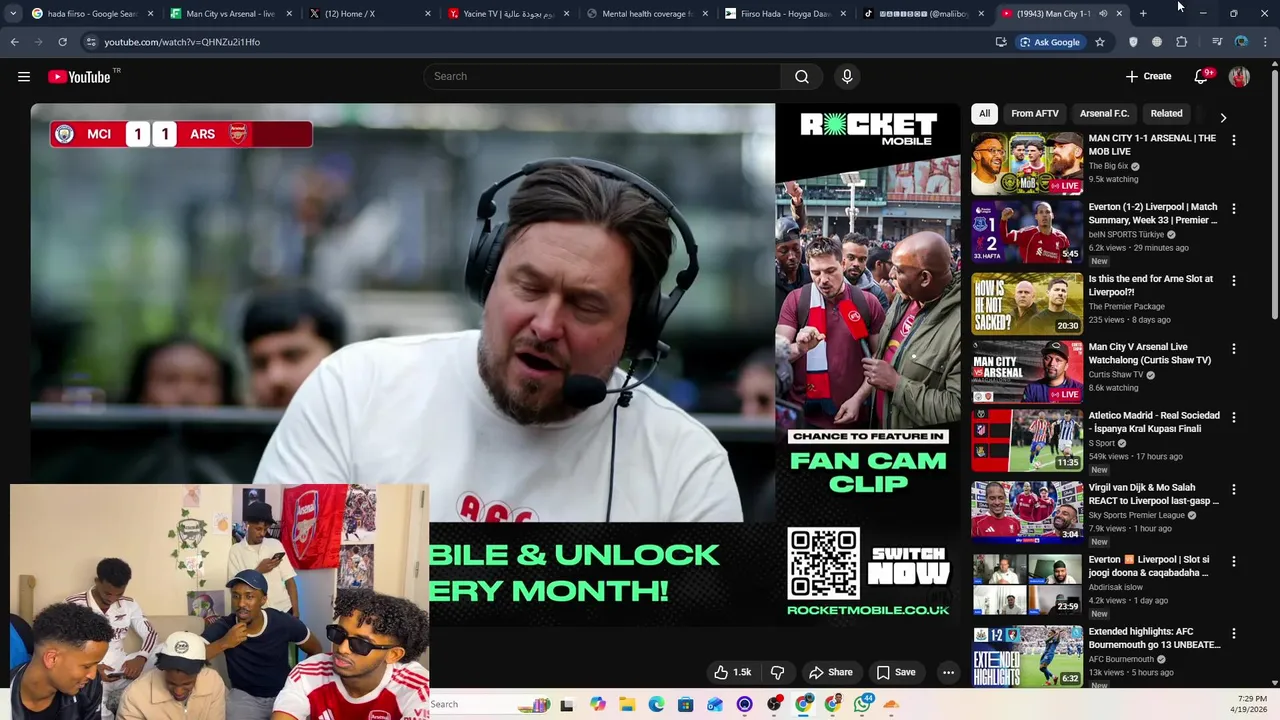Viewport: 1280px width, 720px height.
Task: Open options for Everton (1-2) Liverpool Match Summary
Action: point(1234,209)
